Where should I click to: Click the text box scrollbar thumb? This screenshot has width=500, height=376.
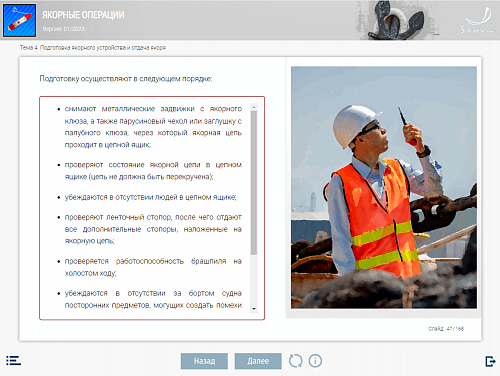[x=254, y=183]
